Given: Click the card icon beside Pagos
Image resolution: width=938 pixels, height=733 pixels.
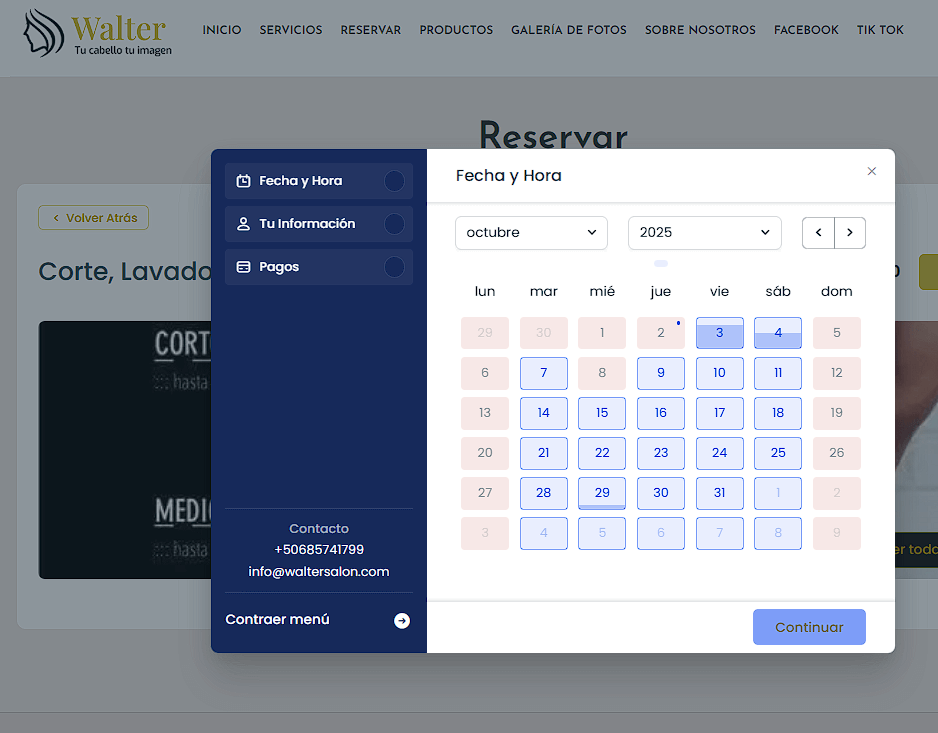Looking at the screenshot, I should click(243, 267).
